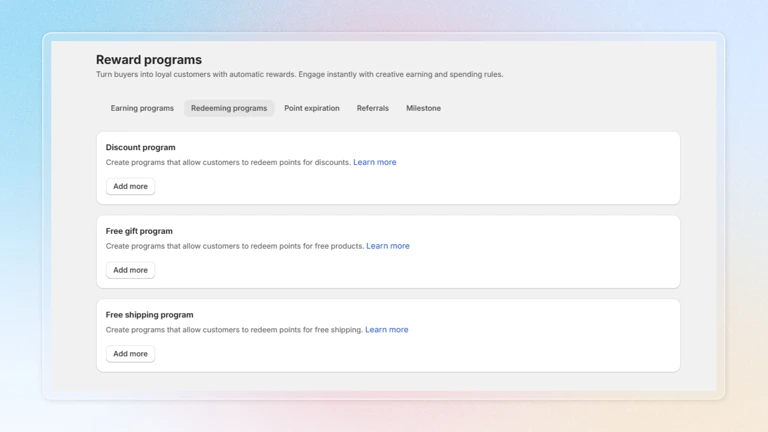Screen dimensions: 768x432
Task: Click the 'Turn buyers into loyal customers' subtitle
Action: click(x=299, y=75)
